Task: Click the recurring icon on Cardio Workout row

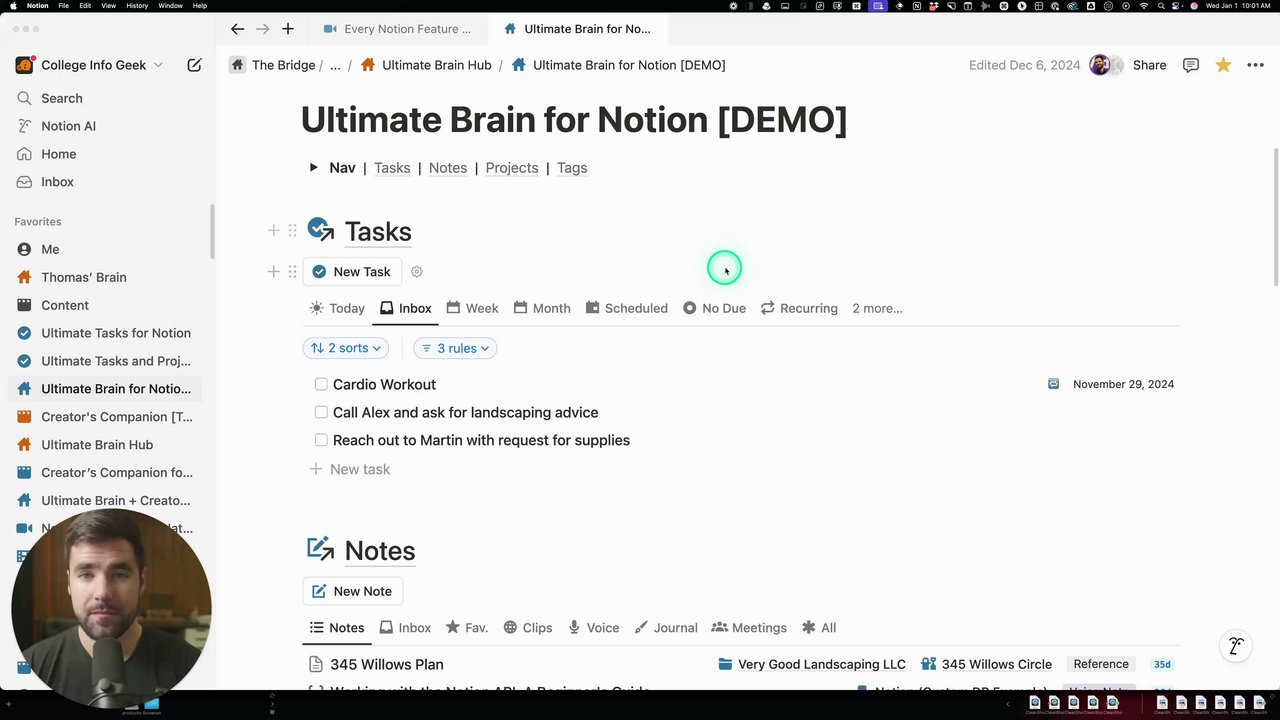Action: point(1053,384)
